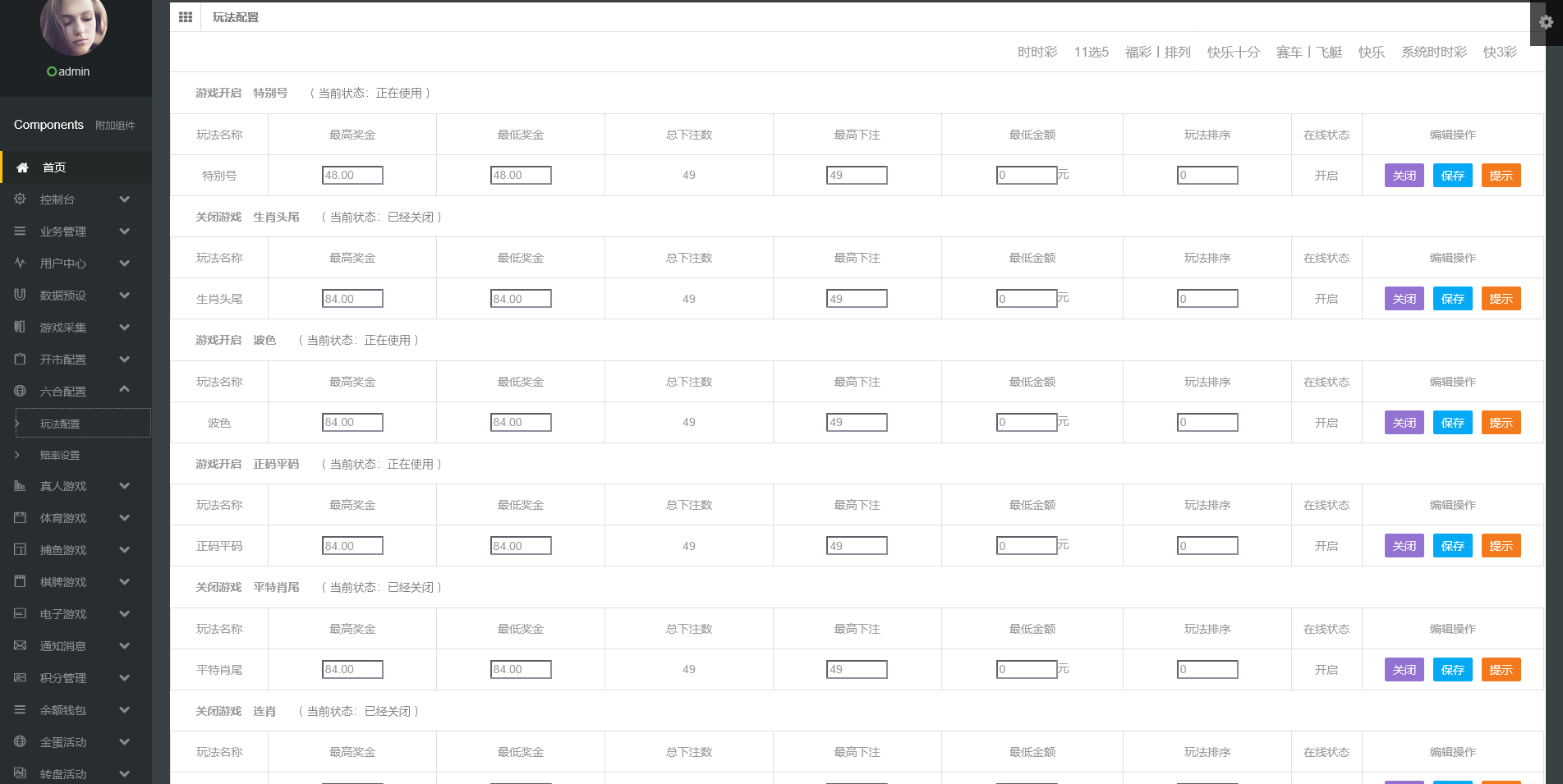Click the 通知消息 envelope icon in sidebar
1563x784 pixels.
(21, 646)
